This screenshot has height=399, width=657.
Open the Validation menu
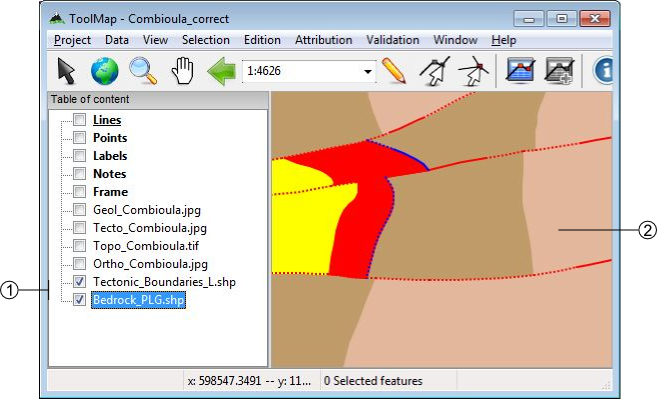[x=393, y=40]
